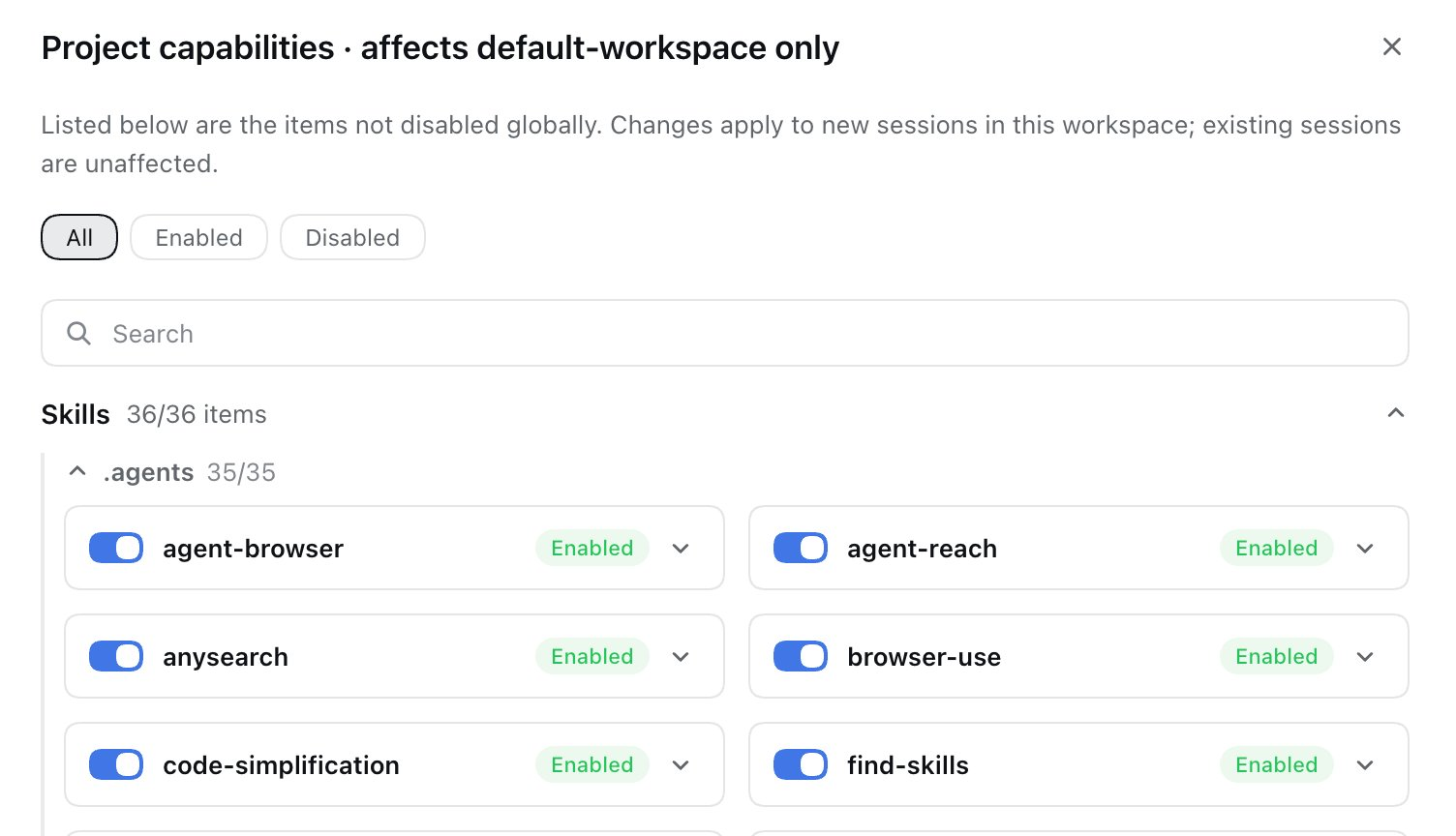This screenshot has width=1456, height=836.
Task: Expand anysearch details chevron
Action: click(x=681, y=657)
